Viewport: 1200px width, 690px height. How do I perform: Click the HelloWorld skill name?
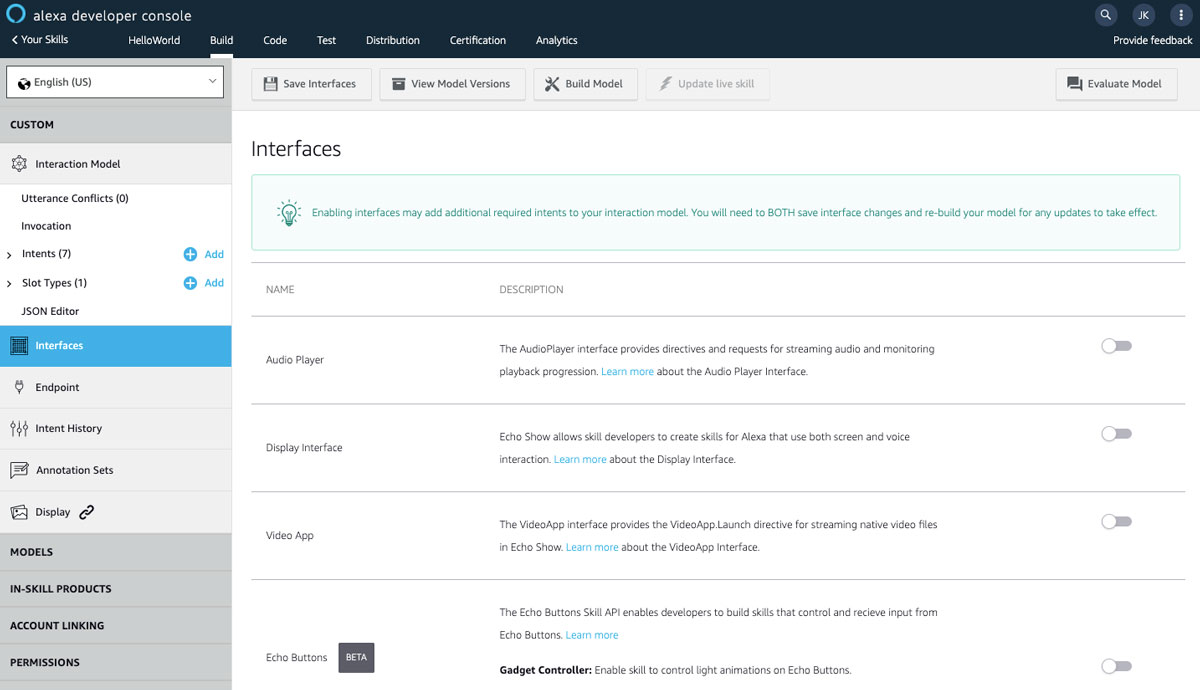[x=154, y=40]
